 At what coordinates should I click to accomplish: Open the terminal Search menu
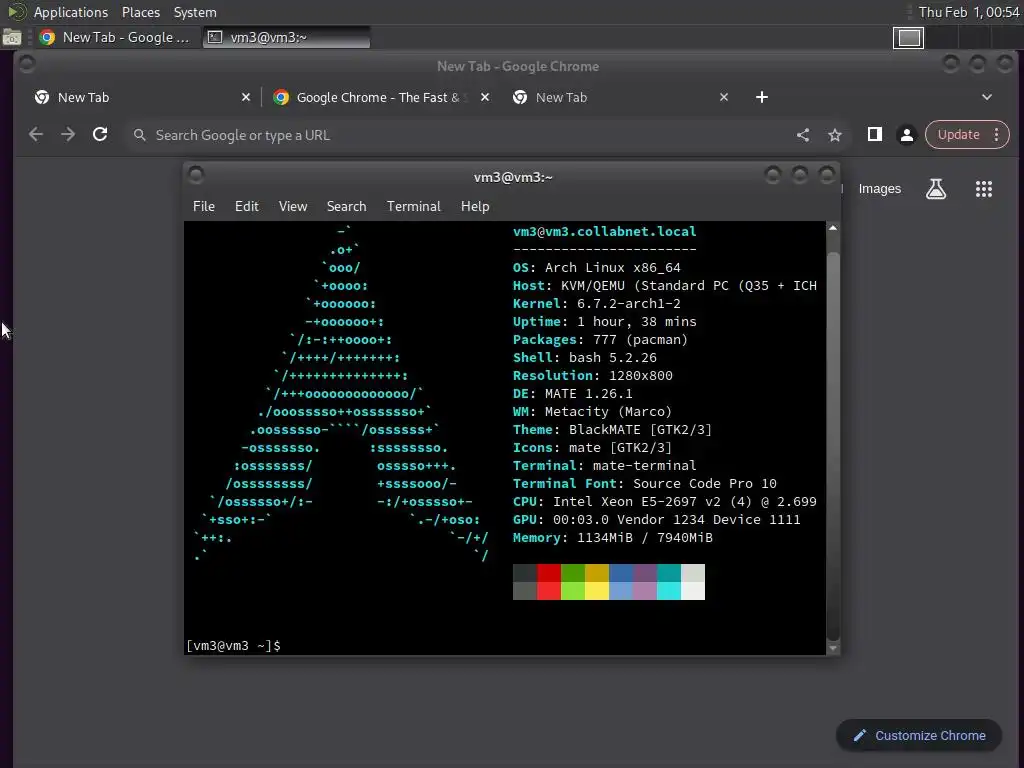coord(346,206)
